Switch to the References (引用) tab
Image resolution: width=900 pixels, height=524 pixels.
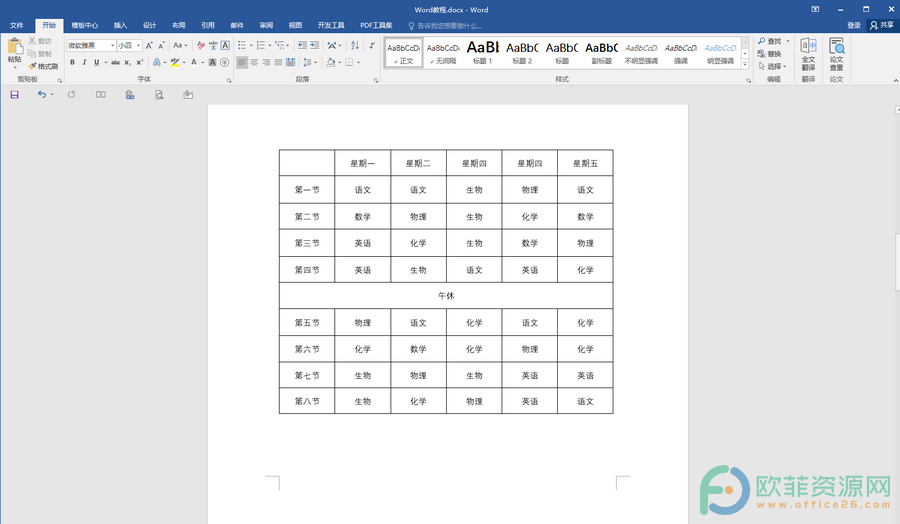click(x=208, y=25)
